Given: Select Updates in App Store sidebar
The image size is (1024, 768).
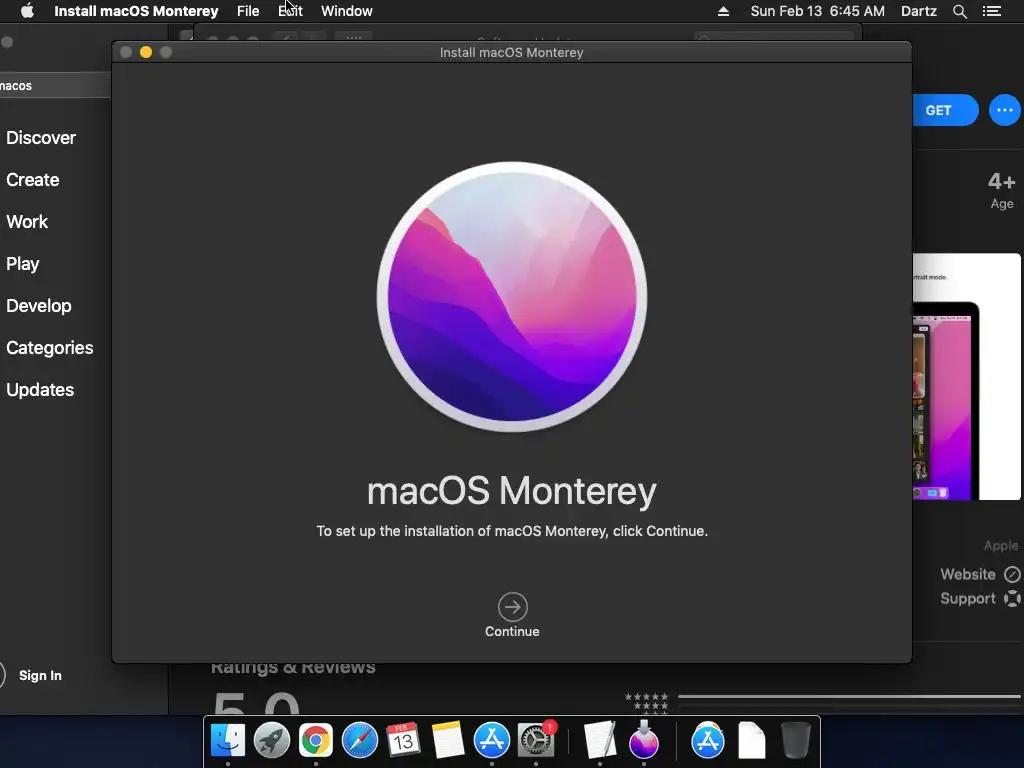Looking at the screenshot, I should pos(40,390).
